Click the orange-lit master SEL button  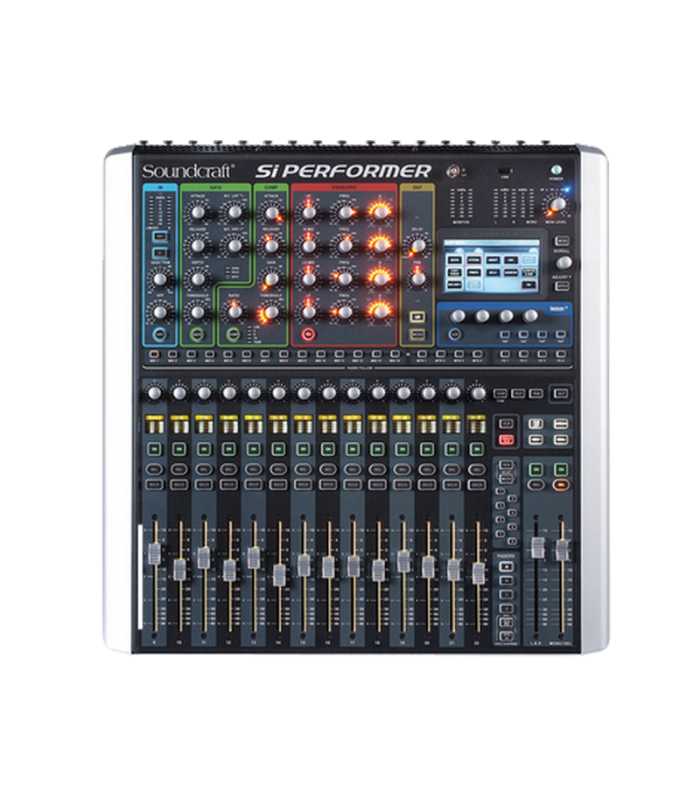tap(561, 484)
